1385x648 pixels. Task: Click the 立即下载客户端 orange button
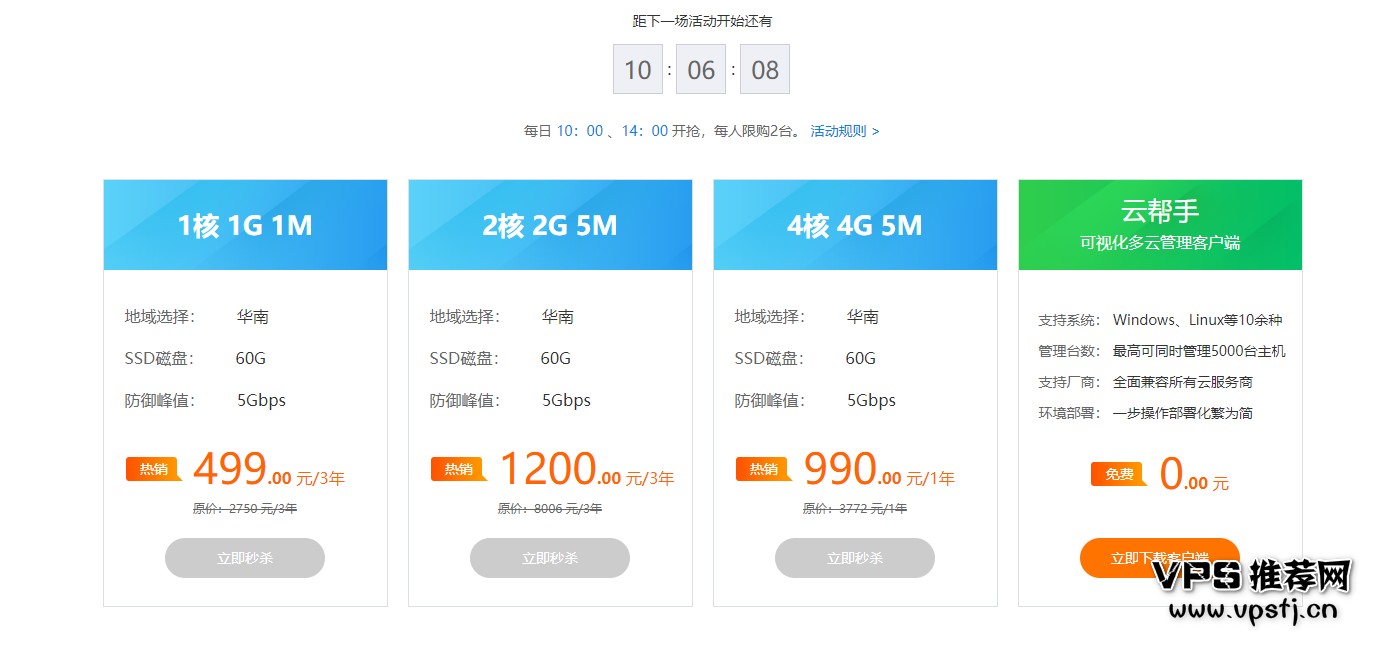(1160, 558)
